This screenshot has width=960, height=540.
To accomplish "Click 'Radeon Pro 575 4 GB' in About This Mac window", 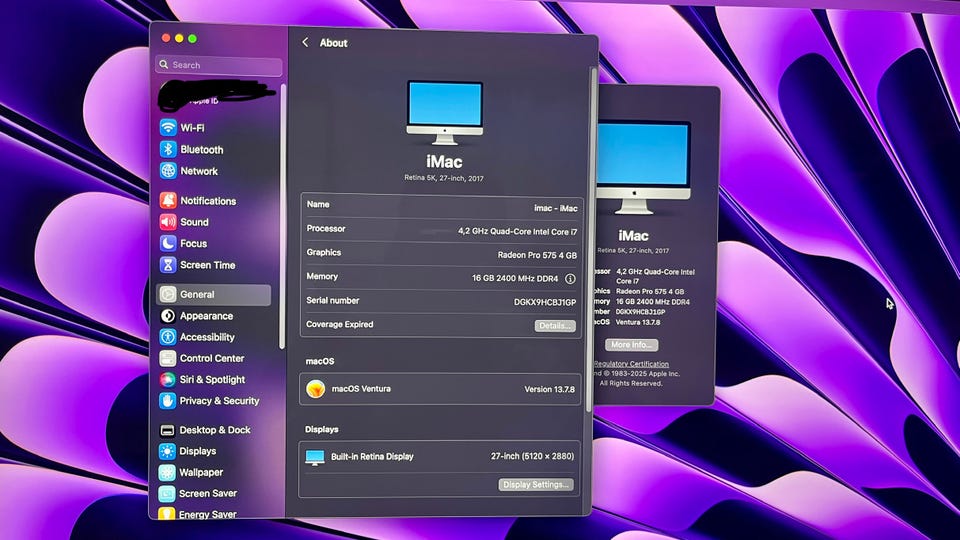I will tap(650, 291).
